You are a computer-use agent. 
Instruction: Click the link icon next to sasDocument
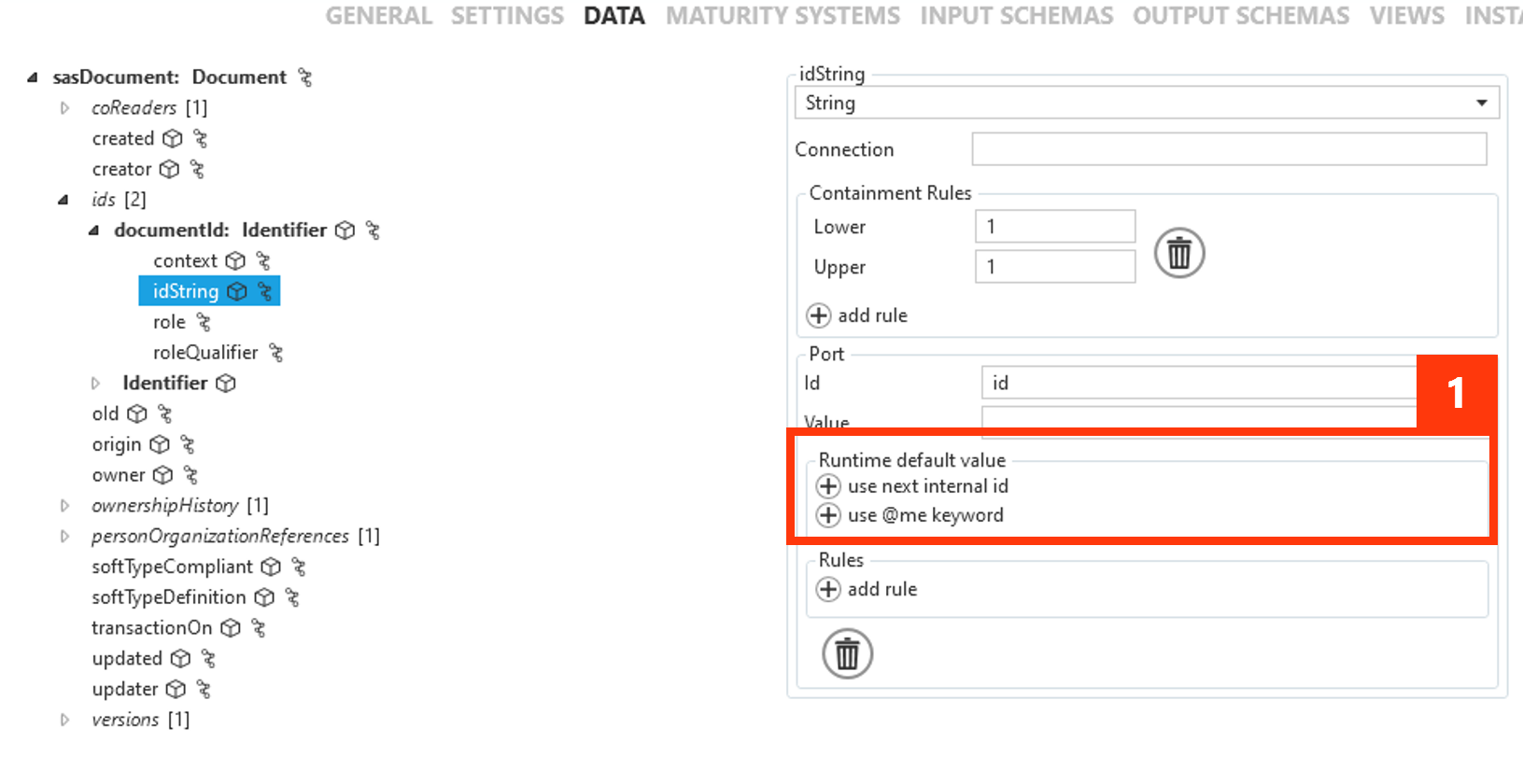click(x=305, y=77)
